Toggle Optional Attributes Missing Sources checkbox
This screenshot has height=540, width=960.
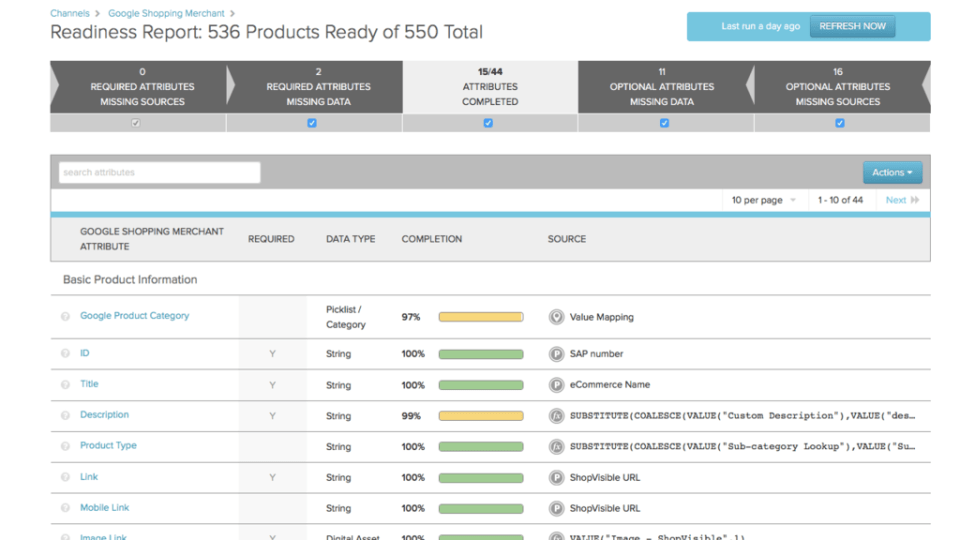[840, 123]
